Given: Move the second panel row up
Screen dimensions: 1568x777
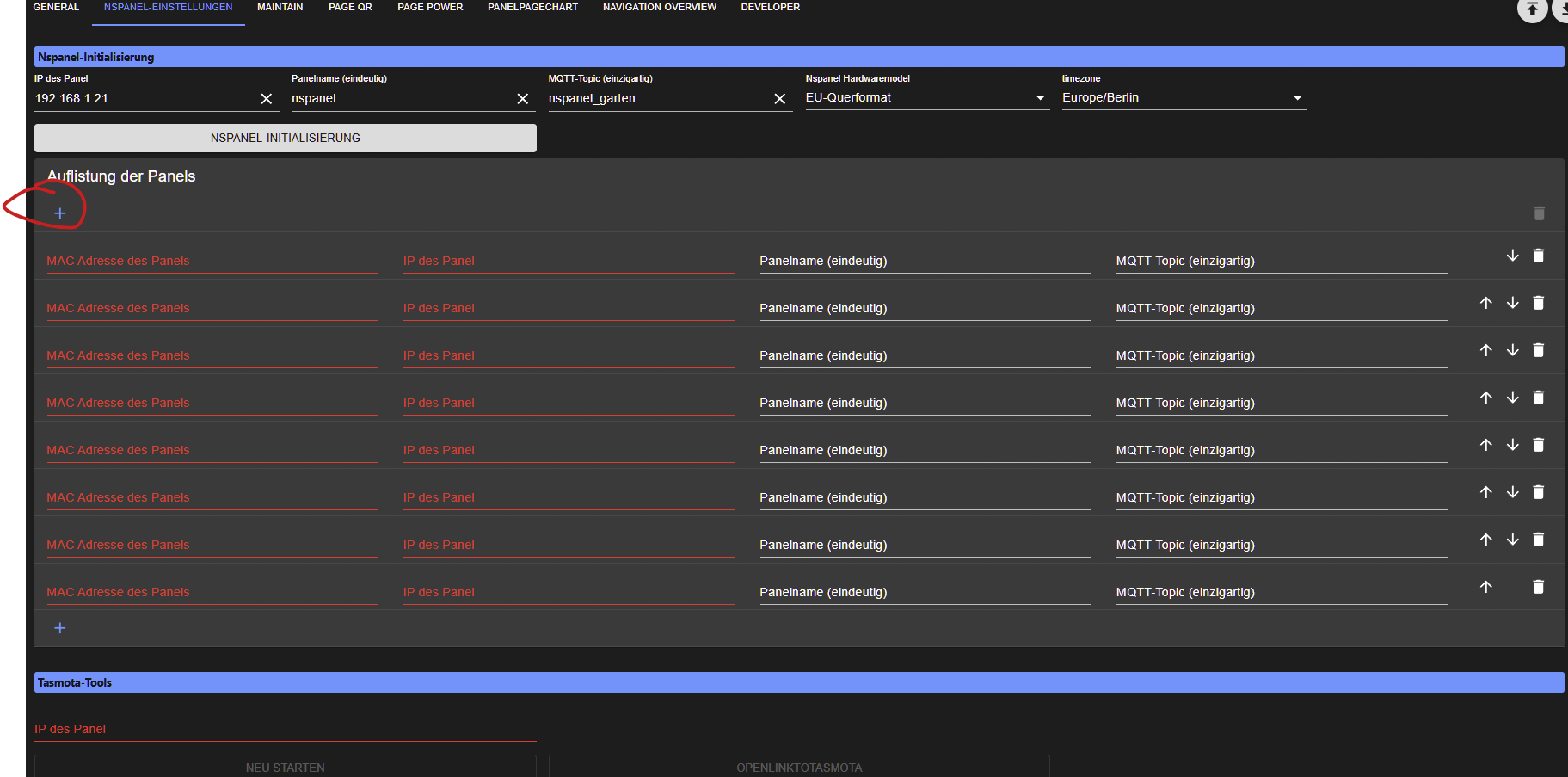Looking at the screenshot, I should coord(1485,303).
